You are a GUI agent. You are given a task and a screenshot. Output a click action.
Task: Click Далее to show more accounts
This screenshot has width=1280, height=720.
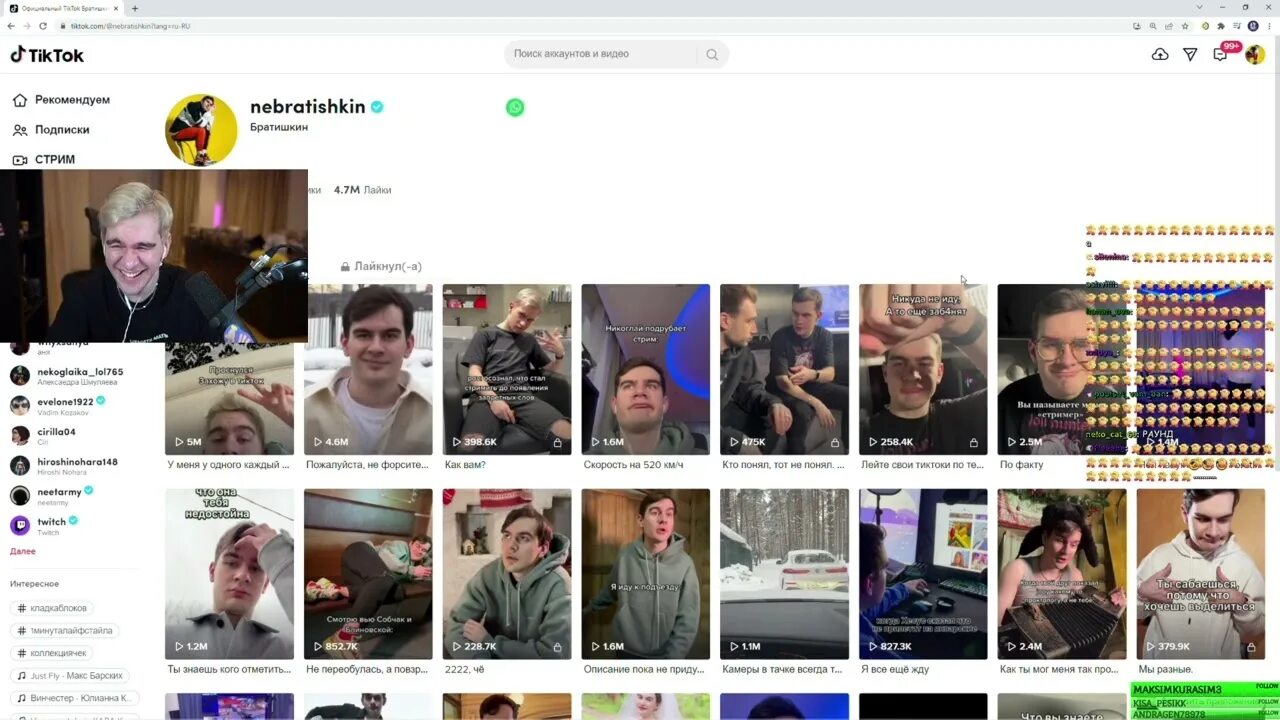[23, 551]
